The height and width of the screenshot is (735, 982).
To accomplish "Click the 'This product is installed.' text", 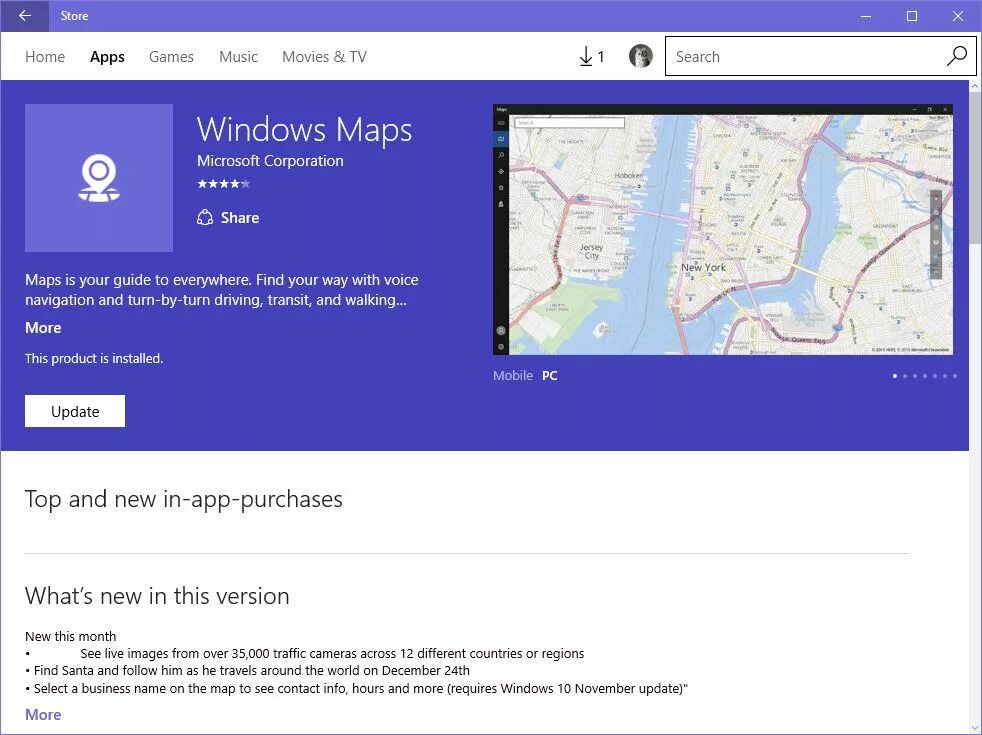I will click(x=94, y=359).
